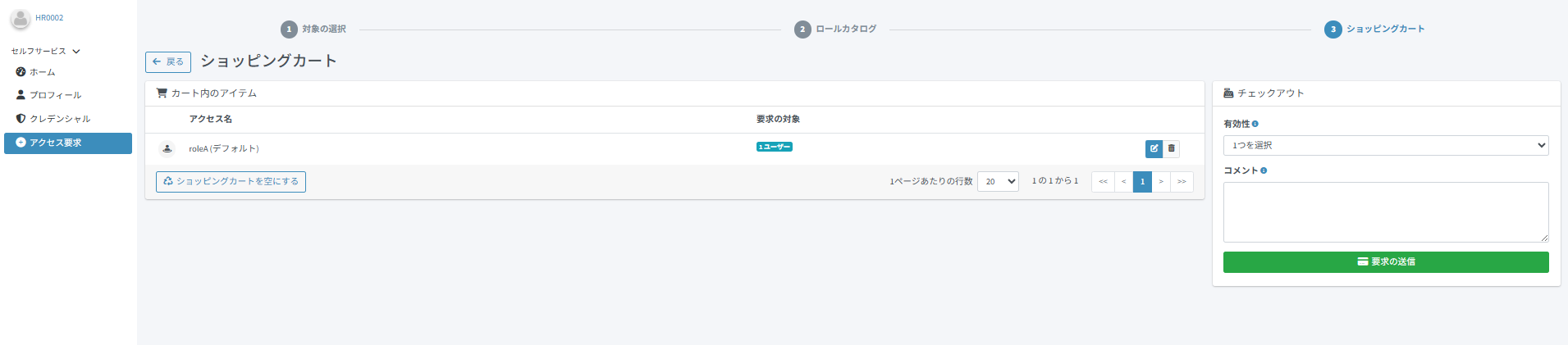Click the 要求の対象 column header
The image size is (1568, 345).
click(778, 120)
